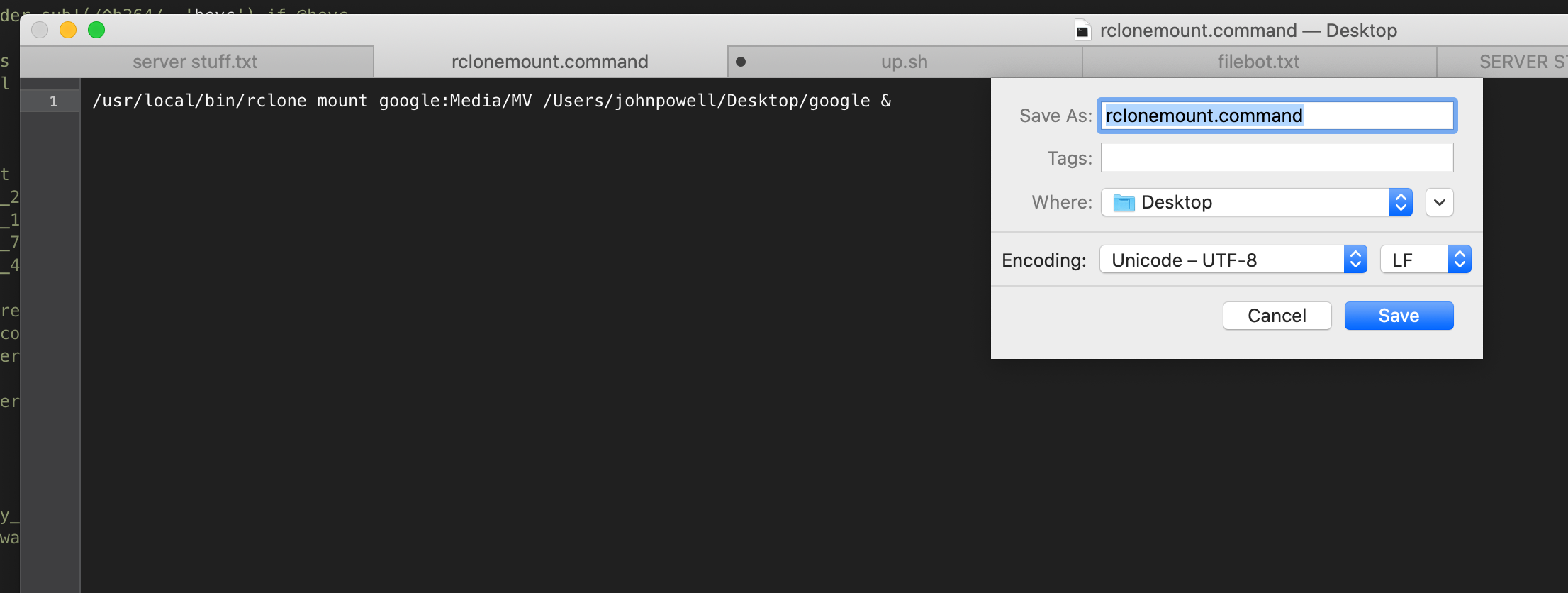
Task: Switch to the filebot.txt tab
Action: 1259,62
